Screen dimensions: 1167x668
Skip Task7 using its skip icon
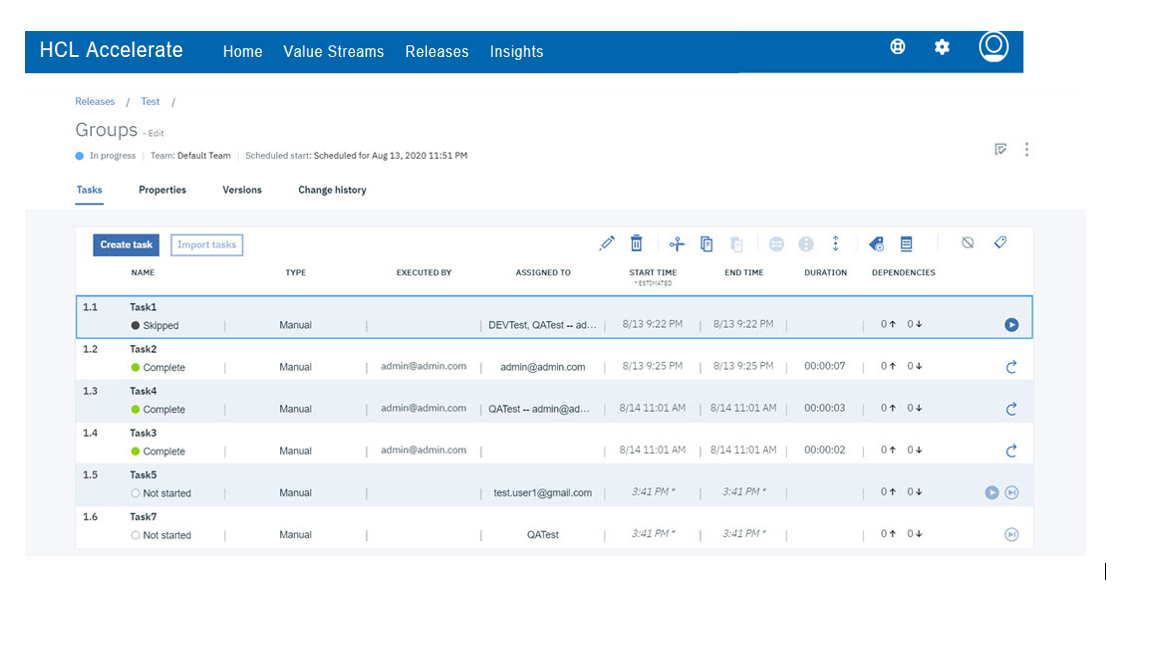pos(1011,533)
